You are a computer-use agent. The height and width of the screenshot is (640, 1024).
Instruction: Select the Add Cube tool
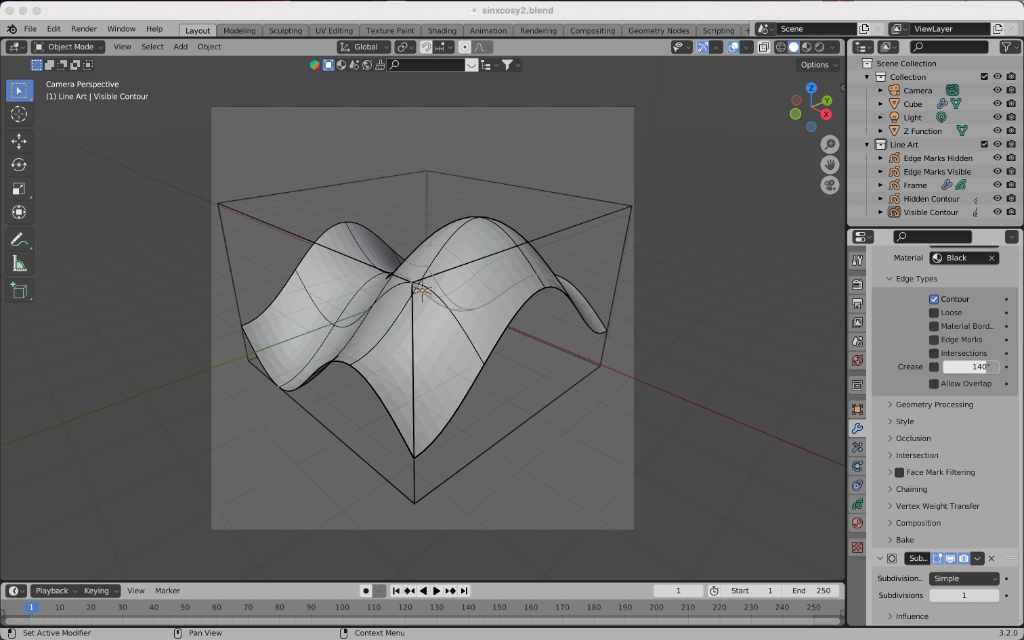point(19,291)
